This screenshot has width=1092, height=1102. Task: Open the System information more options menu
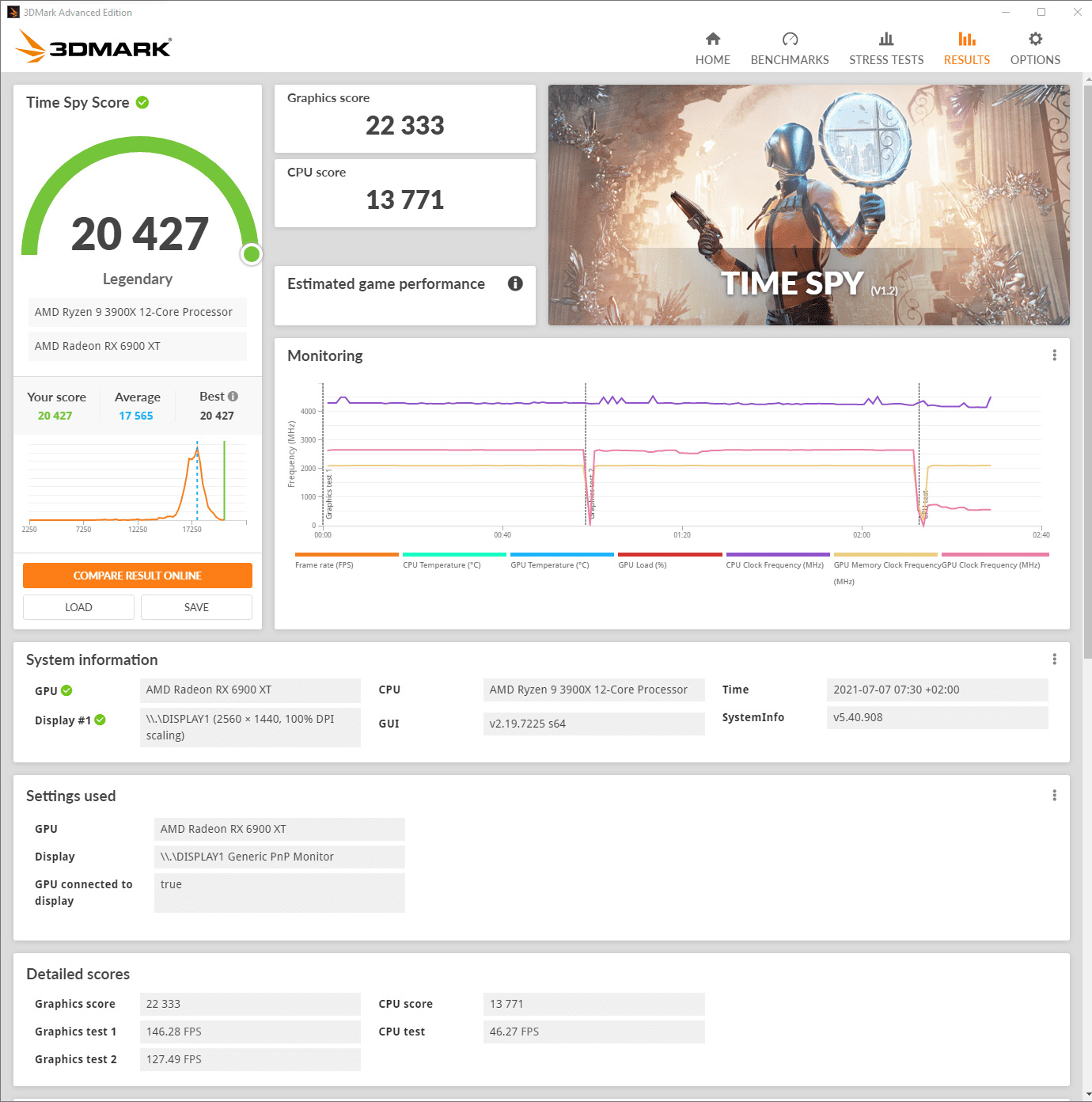(x=1054, y=659)
